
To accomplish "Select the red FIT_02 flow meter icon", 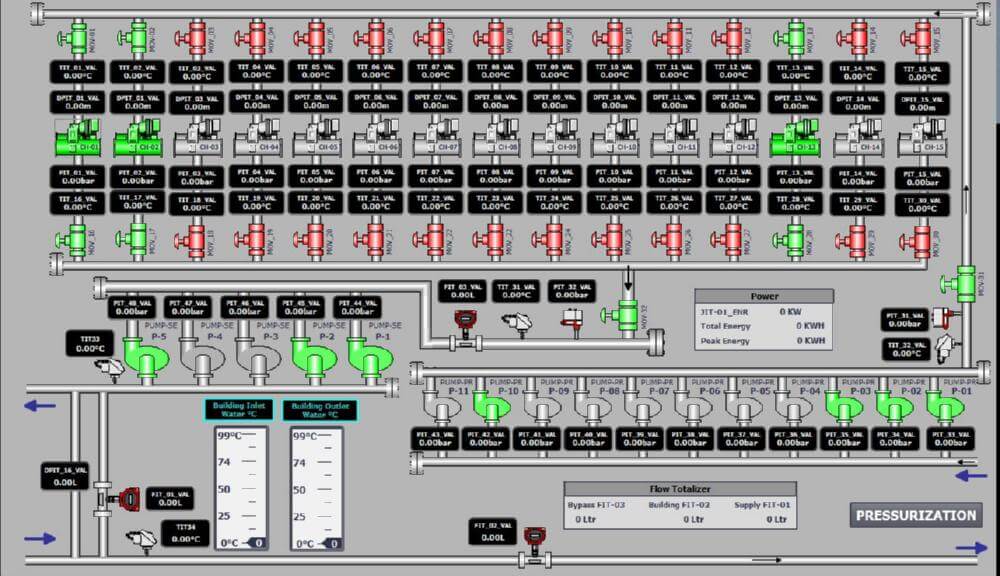I will (534, 540).
